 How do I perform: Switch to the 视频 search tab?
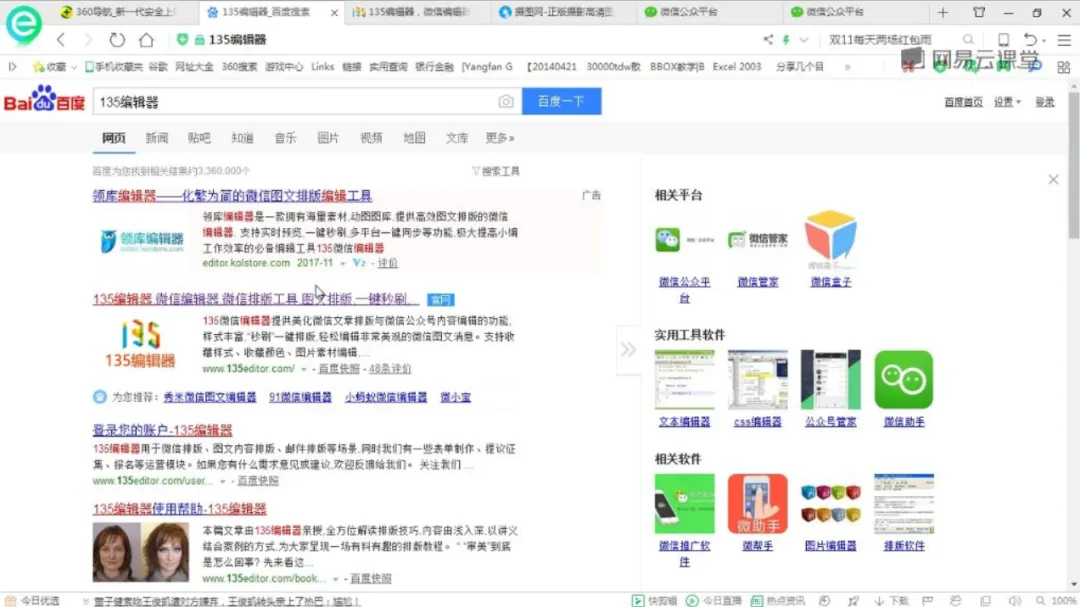[x=371, y=138]
